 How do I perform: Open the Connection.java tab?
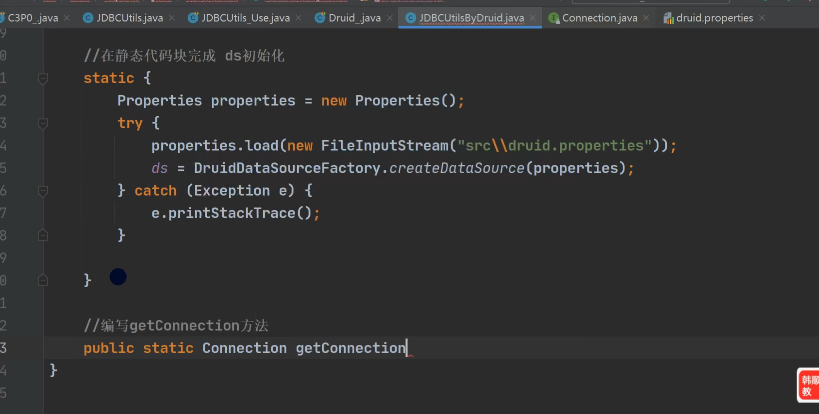click(x=600, y=18)
